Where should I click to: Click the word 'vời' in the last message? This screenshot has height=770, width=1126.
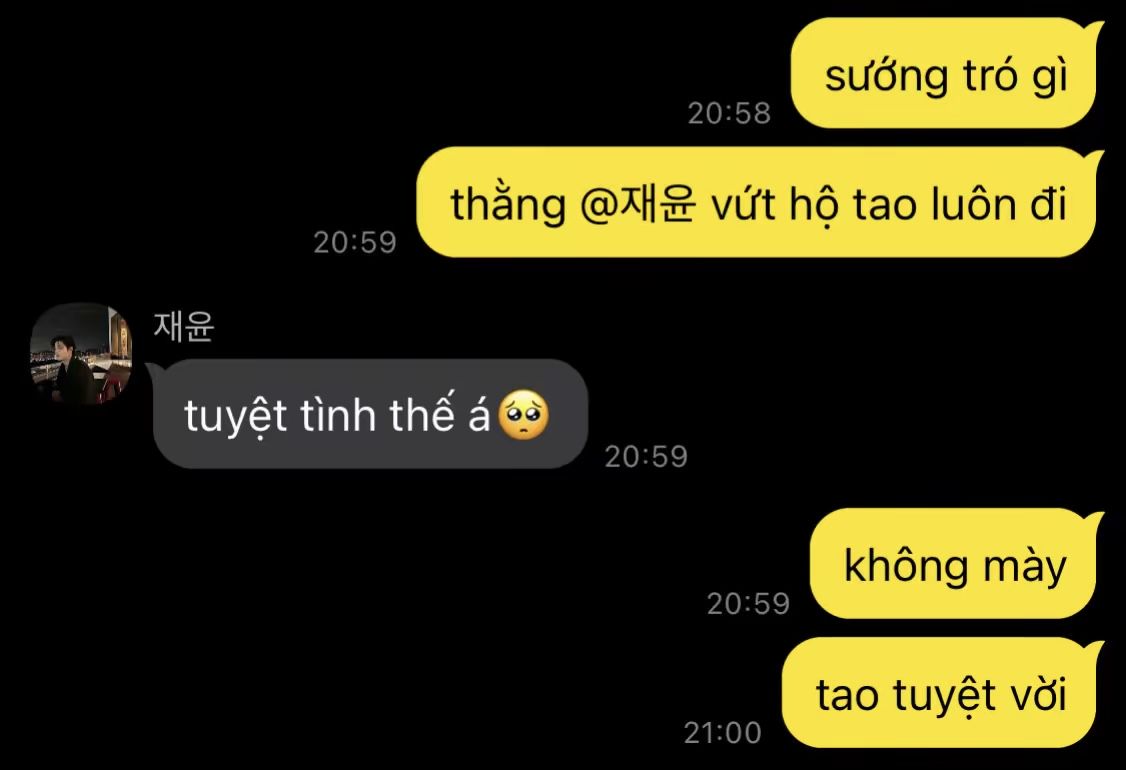(x=1038, y=695)
